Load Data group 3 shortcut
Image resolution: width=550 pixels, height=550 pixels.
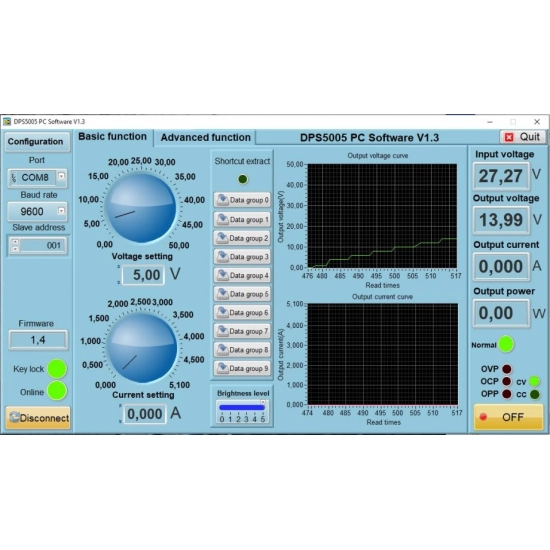pyautogui.click(x=242, y=257)
